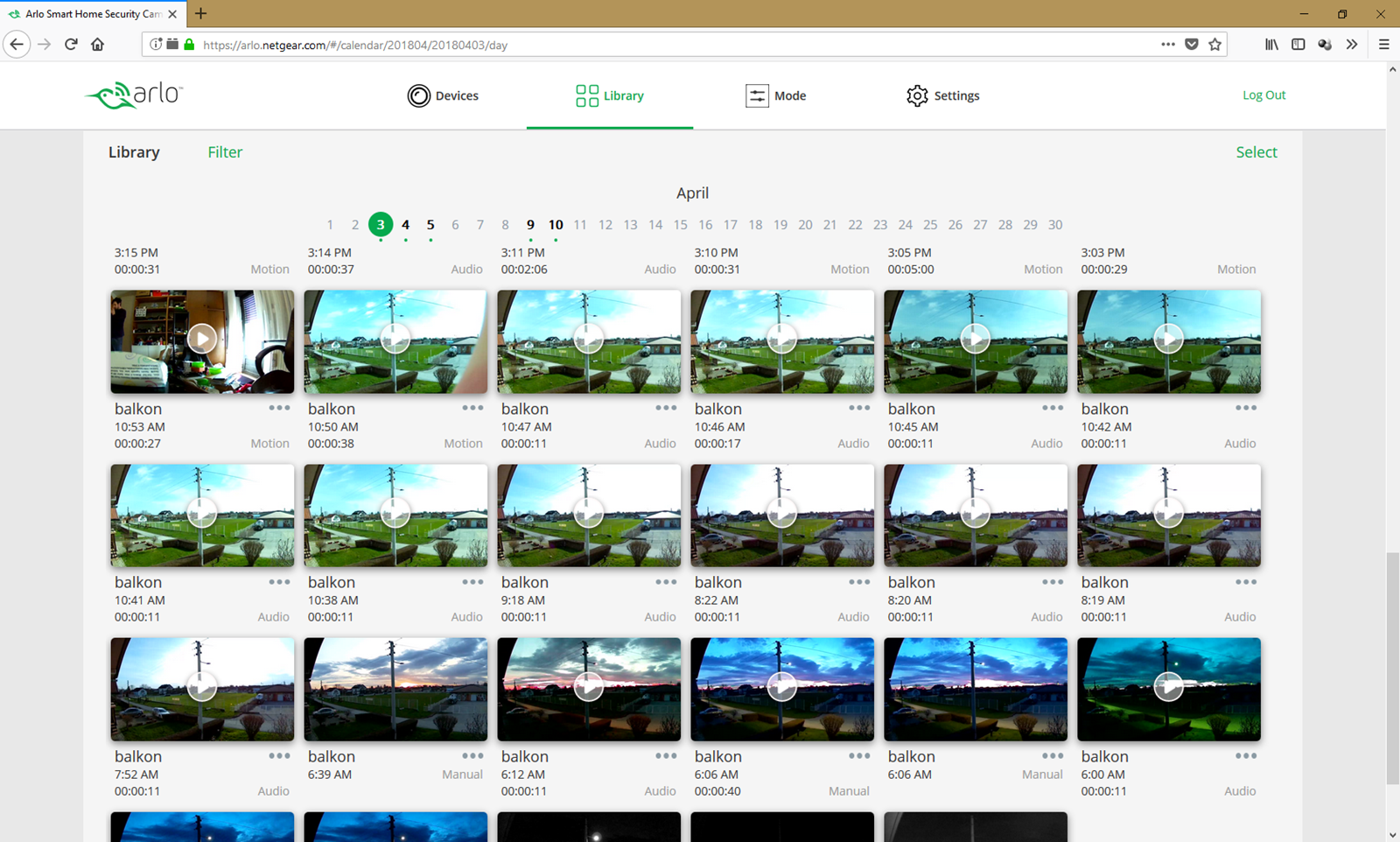
Task: Select April 10 in calendar
Action: pyautogui.click(x=556, y=225)
